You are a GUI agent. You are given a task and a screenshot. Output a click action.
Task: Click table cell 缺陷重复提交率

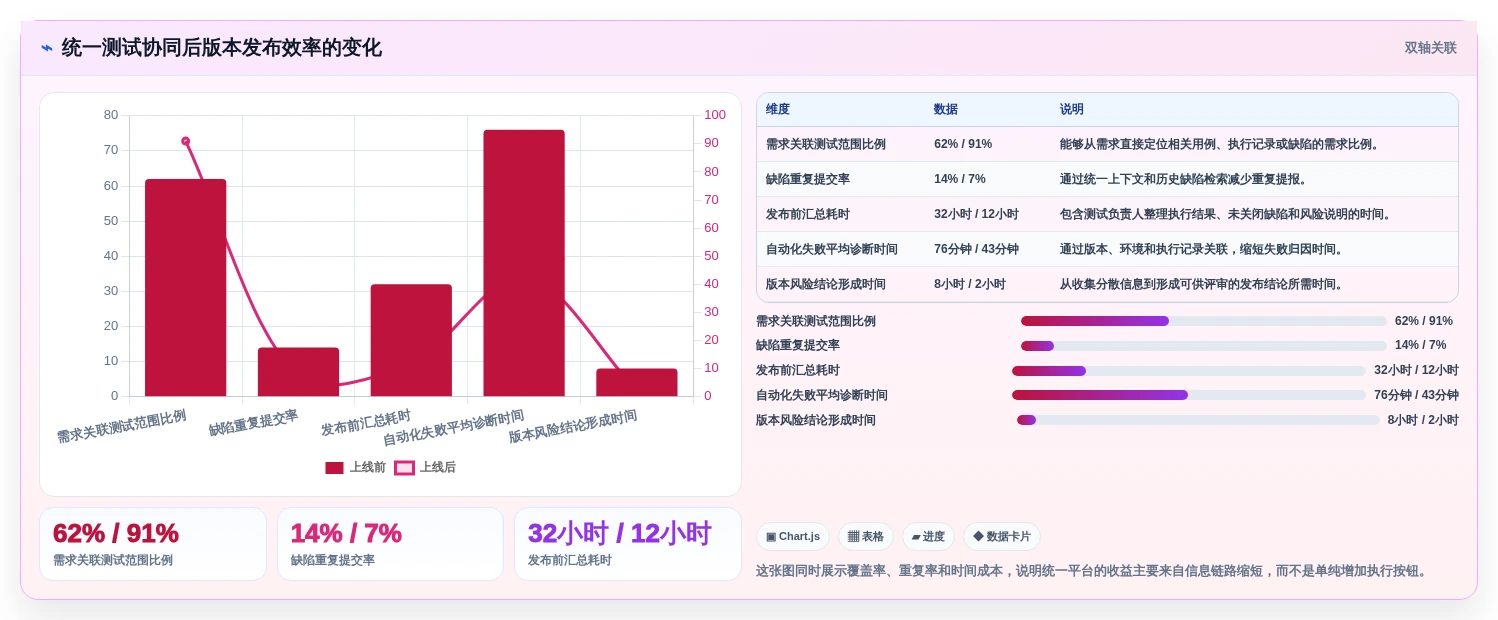click(808, 179)
